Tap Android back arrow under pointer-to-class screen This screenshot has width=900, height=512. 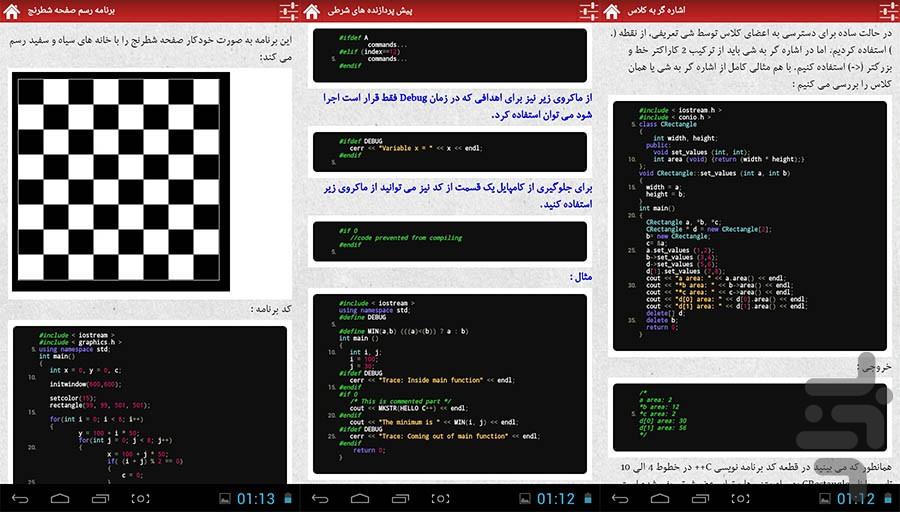click(620, 498)
